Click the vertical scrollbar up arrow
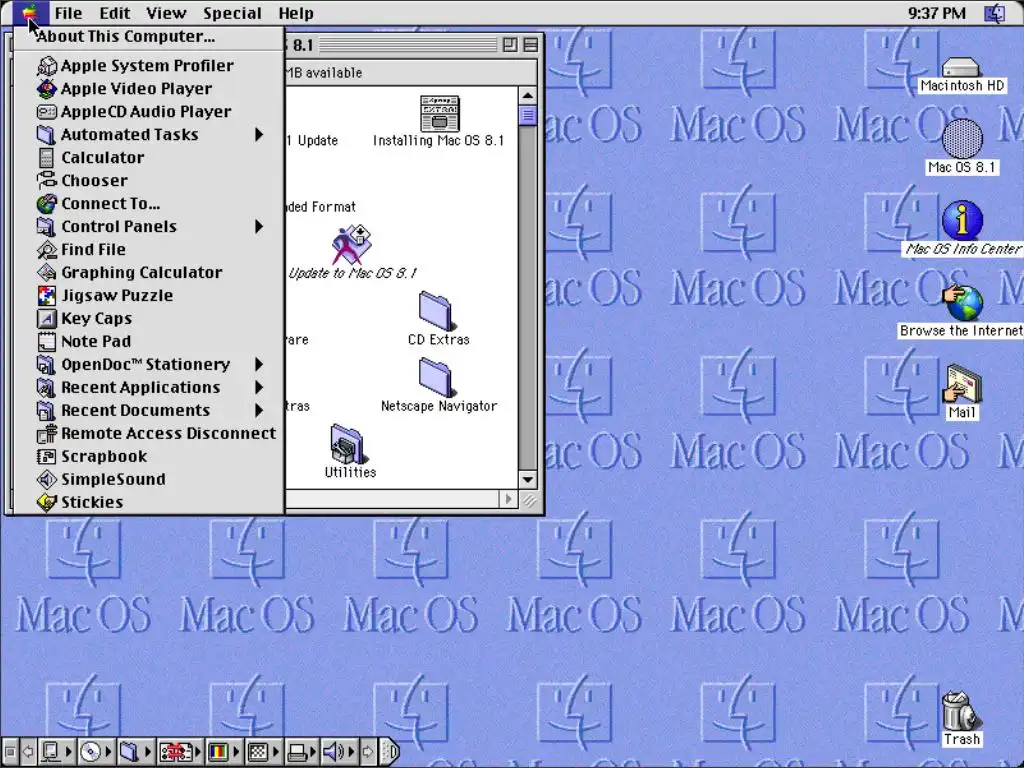Image resolution: width=1024 pixels, height=768 pixels. coord(528,95)
